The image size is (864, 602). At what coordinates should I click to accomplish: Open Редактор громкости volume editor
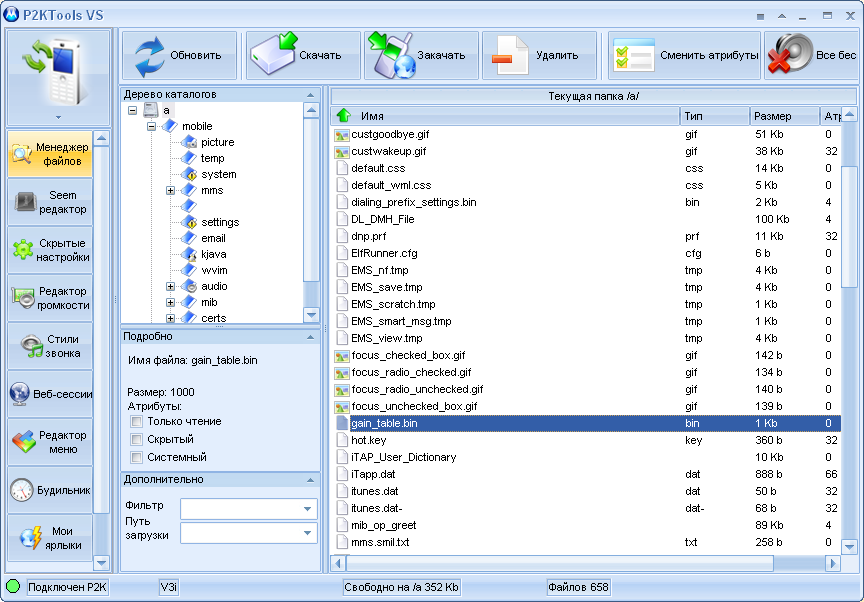50,298
